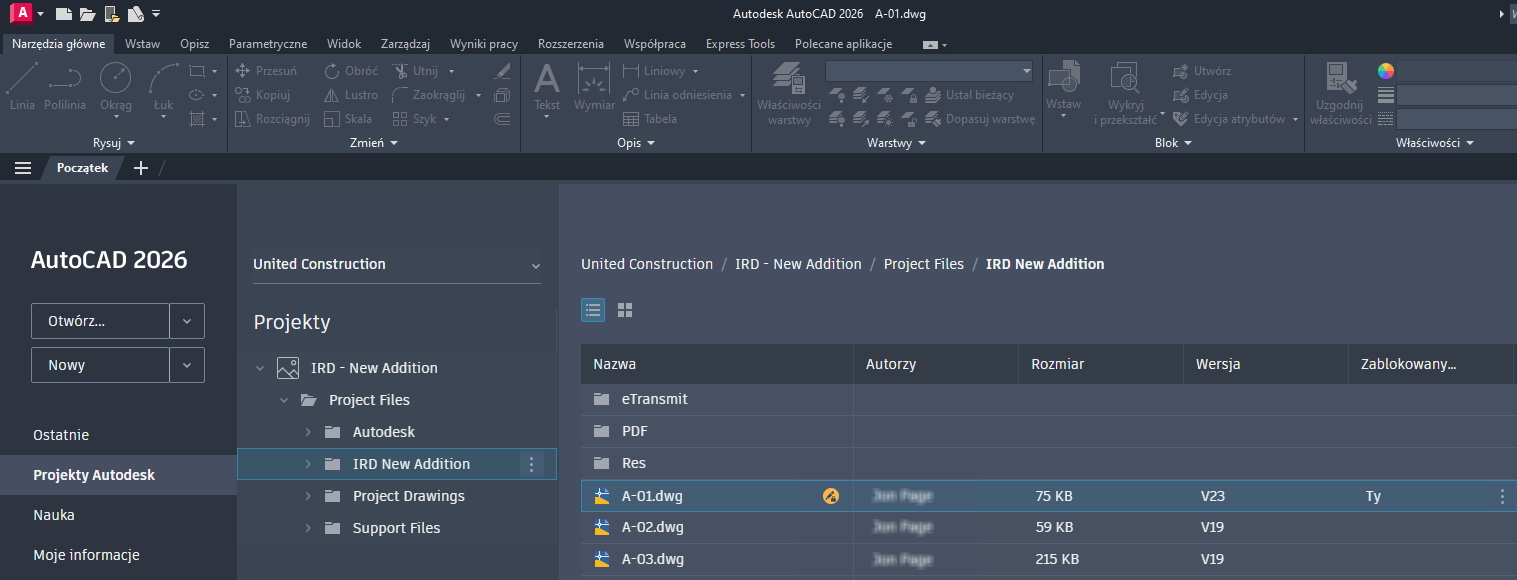This screenshot has height=580, width=1517.
Task: Expand the Project Drawings folder chevron
Action: pos(308,496)
